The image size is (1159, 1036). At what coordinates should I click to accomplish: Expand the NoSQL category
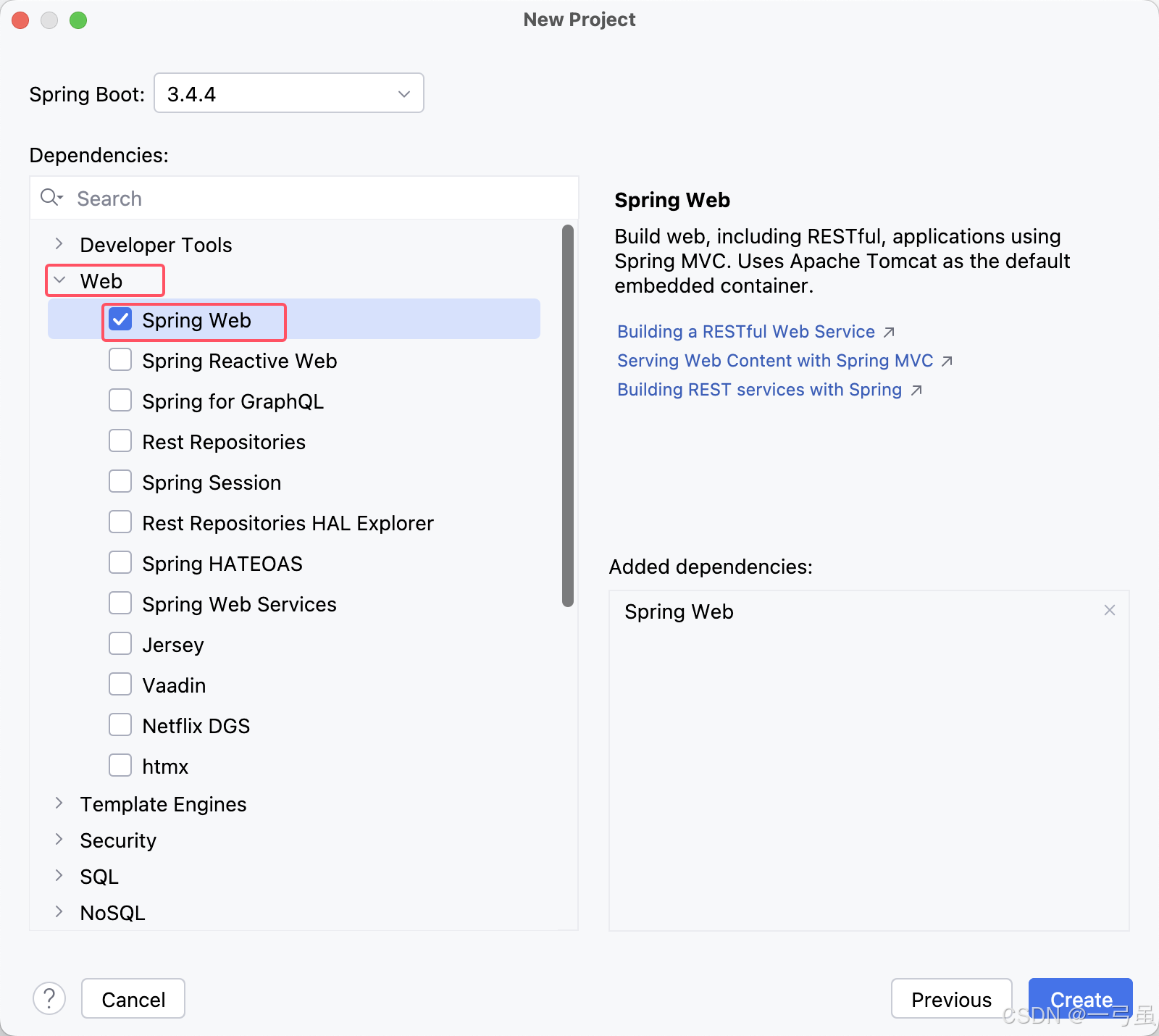59,912
